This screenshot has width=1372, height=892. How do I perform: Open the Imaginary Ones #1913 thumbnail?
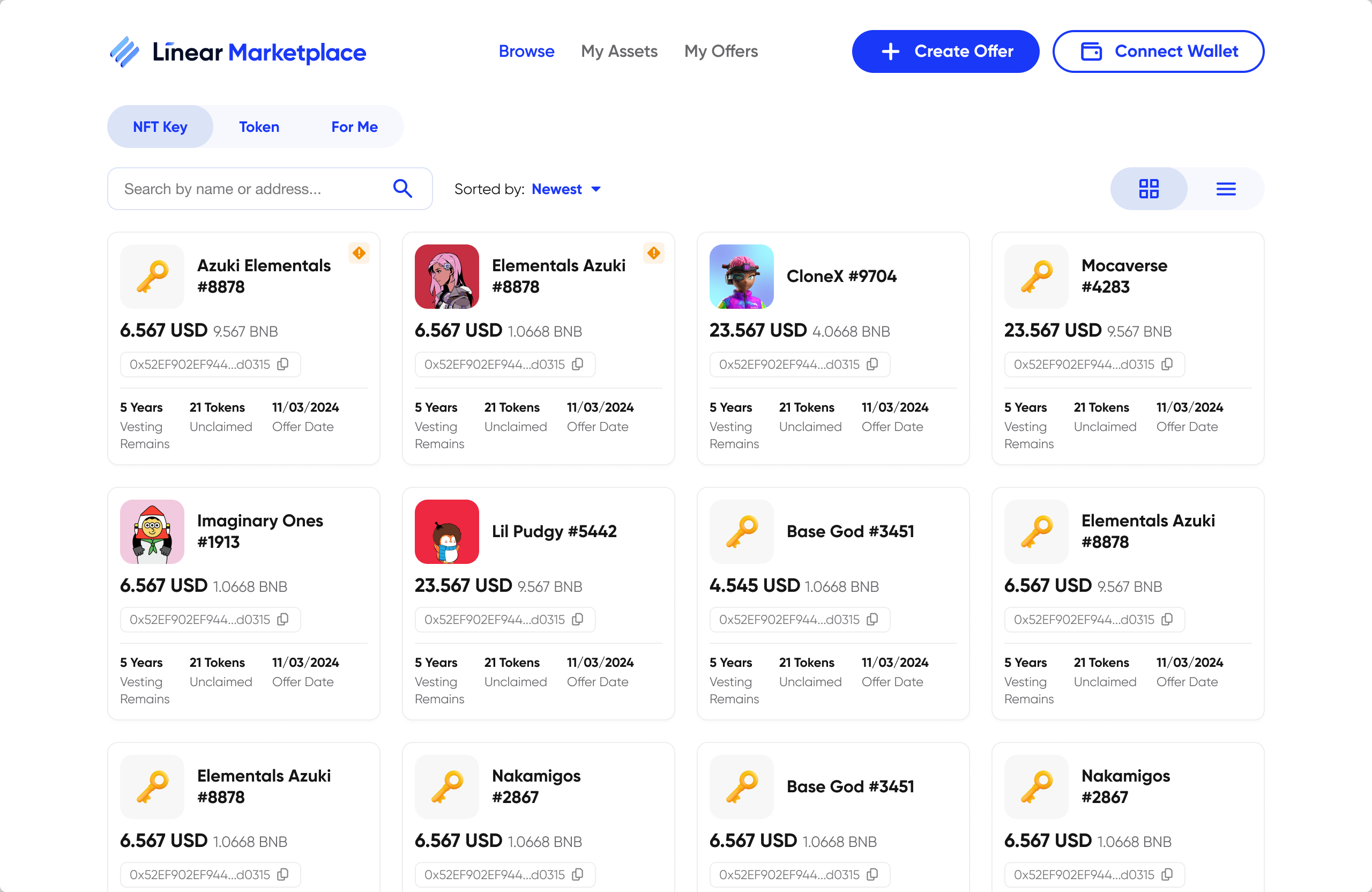pyautogui.click(x=152, y=532)
